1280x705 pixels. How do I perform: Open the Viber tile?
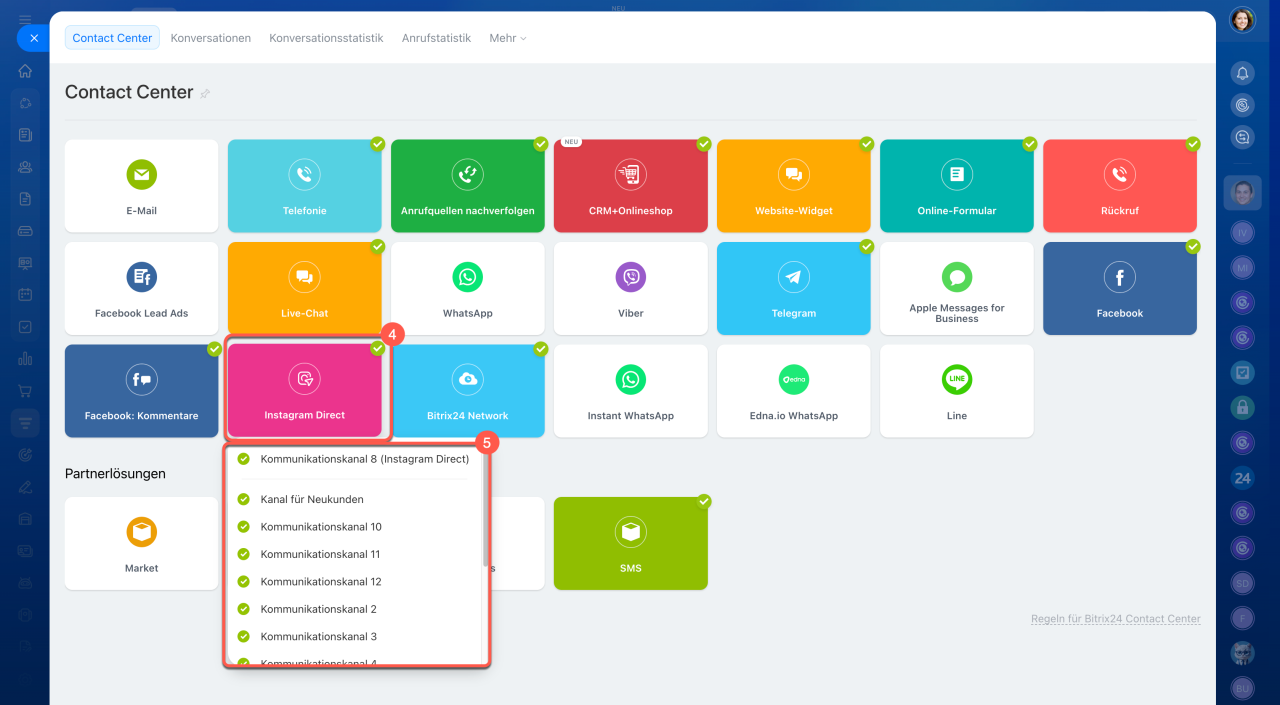(x=630, y=288)
